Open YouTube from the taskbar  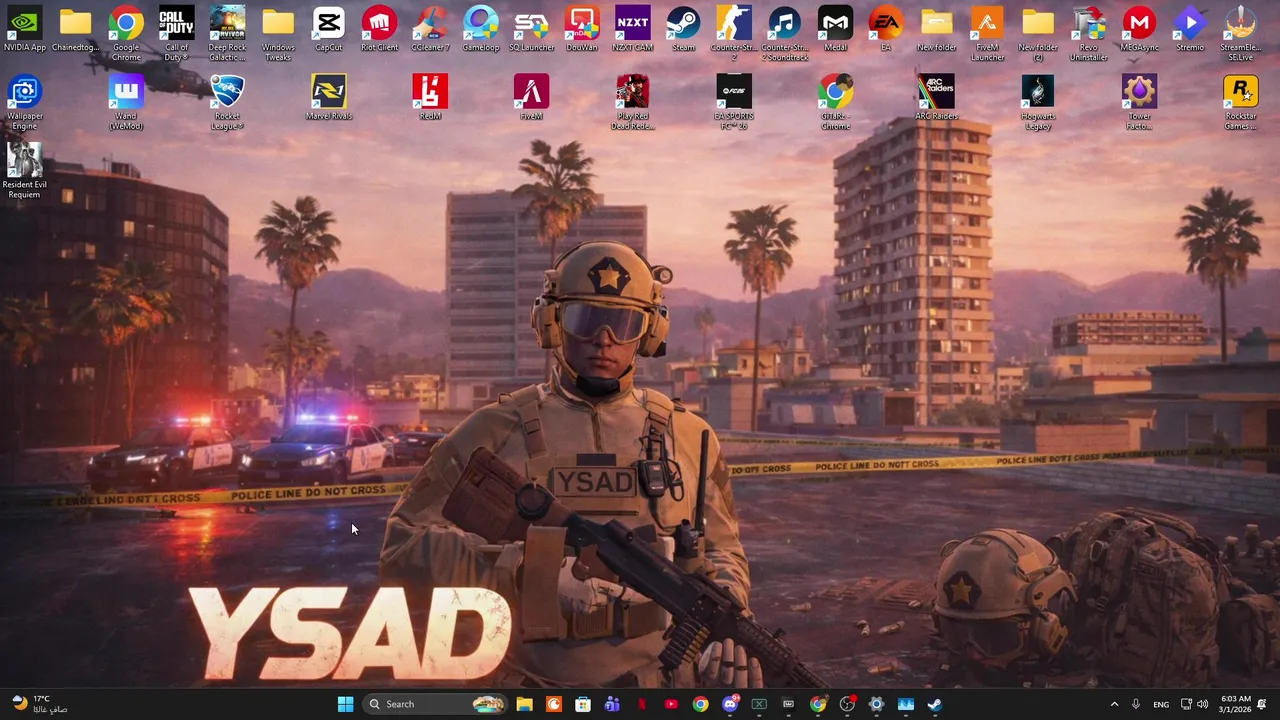click(671, 704)
